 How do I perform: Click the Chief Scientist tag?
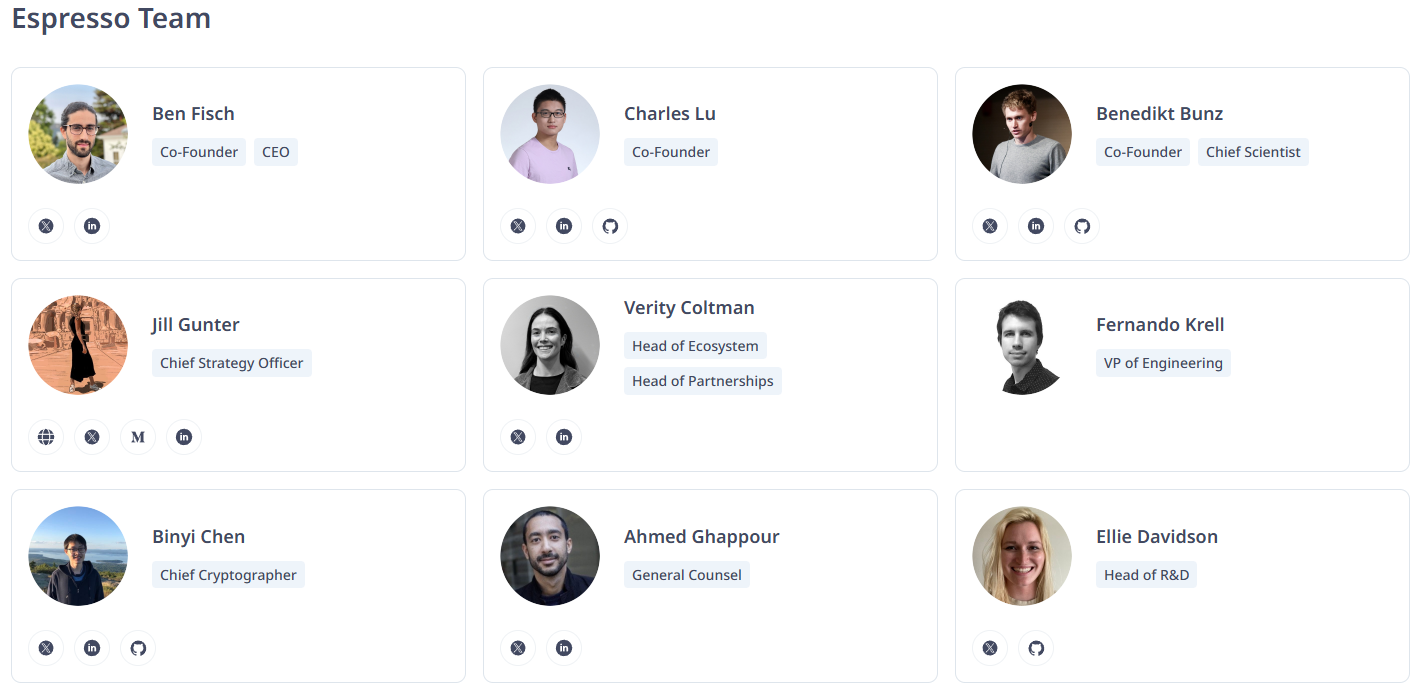click(x=1253, y=152)
